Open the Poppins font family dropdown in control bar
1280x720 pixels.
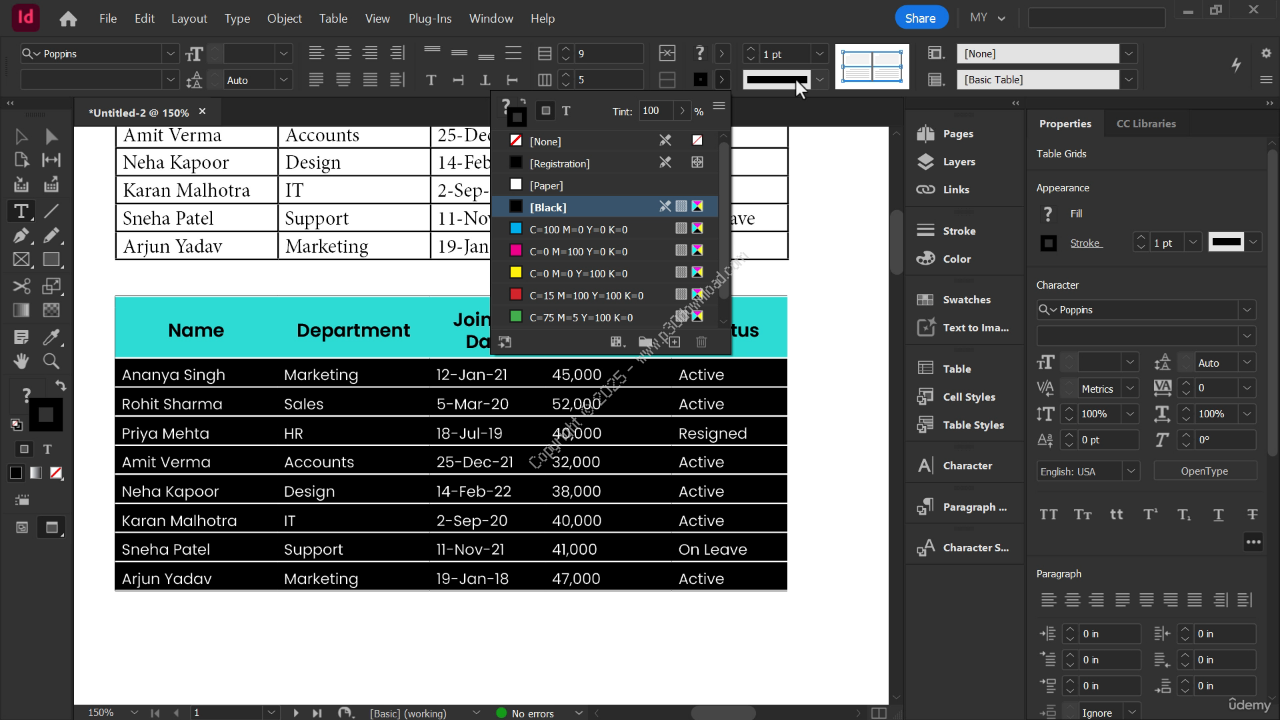click(170, 54)
